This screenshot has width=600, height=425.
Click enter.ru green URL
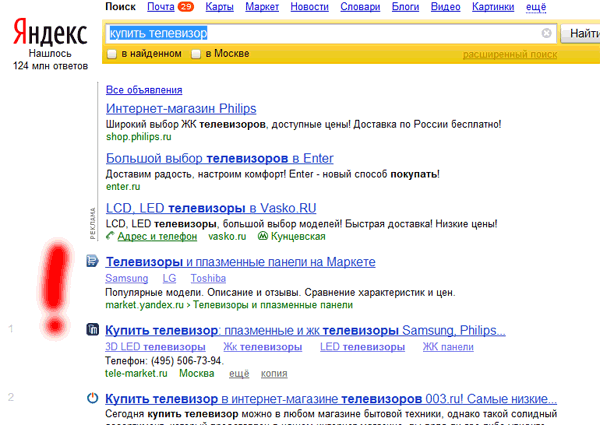click(123, 187)
